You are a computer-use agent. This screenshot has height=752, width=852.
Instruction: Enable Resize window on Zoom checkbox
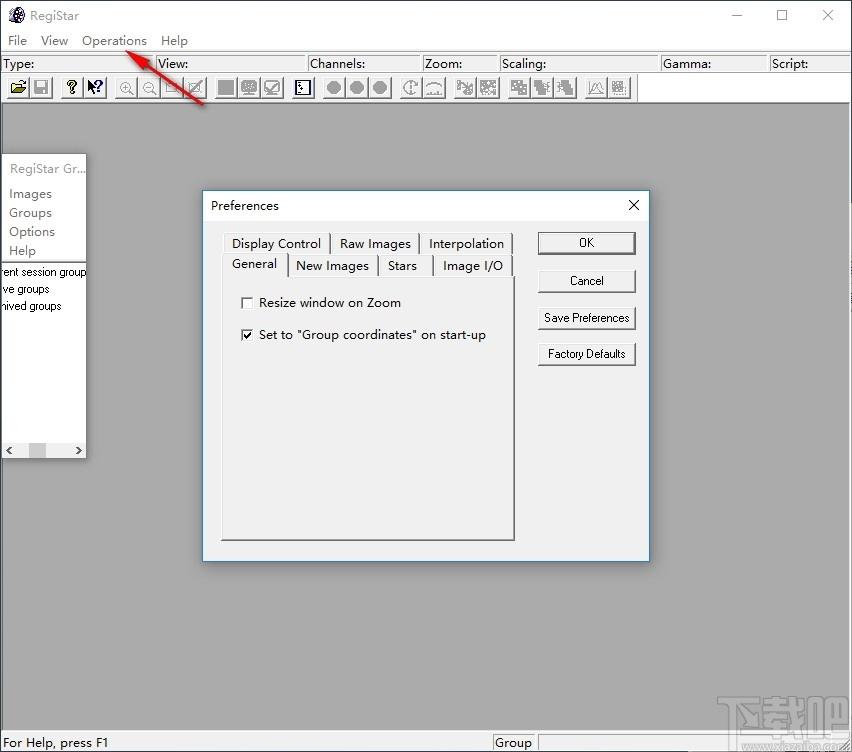(247, 303)
